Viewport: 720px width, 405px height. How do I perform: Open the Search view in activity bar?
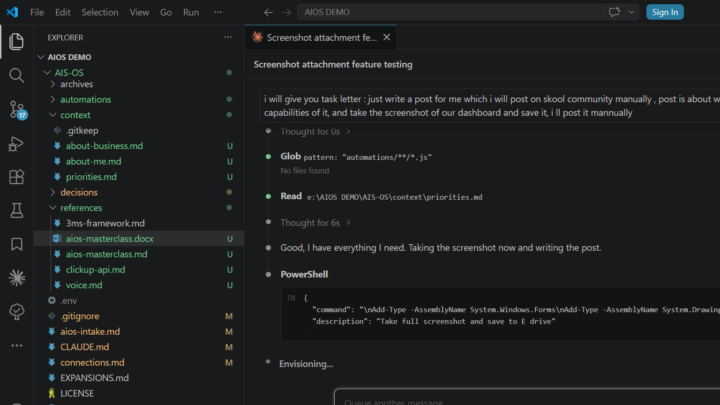(17, 75)
